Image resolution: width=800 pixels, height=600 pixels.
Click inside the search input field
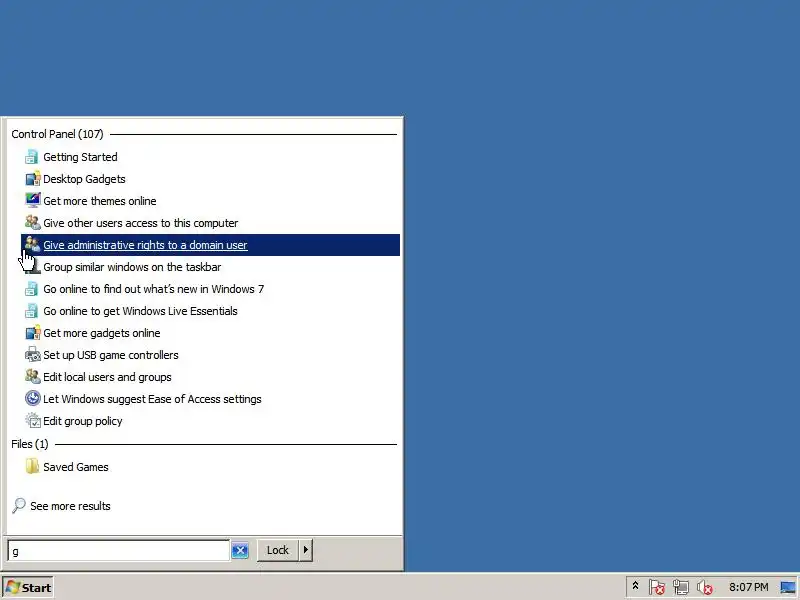point(118,551)
